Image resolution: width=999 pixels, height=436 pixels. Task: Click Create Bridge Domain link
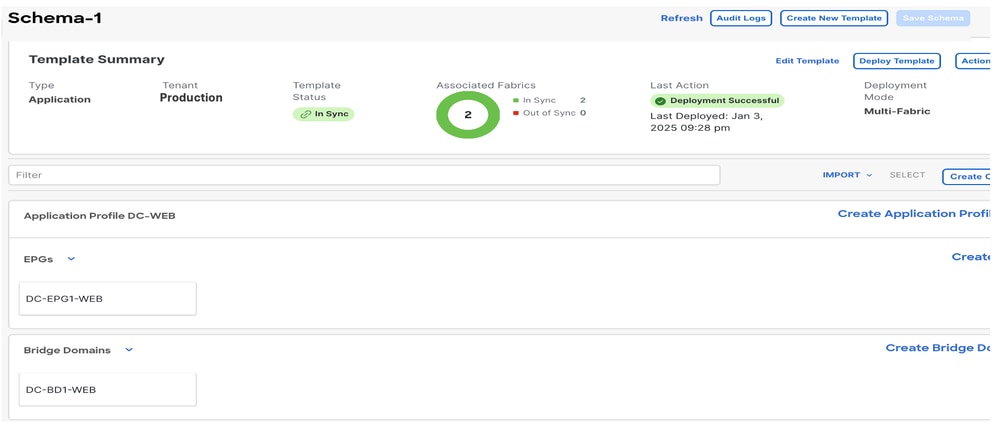click(x=938, y=348)
